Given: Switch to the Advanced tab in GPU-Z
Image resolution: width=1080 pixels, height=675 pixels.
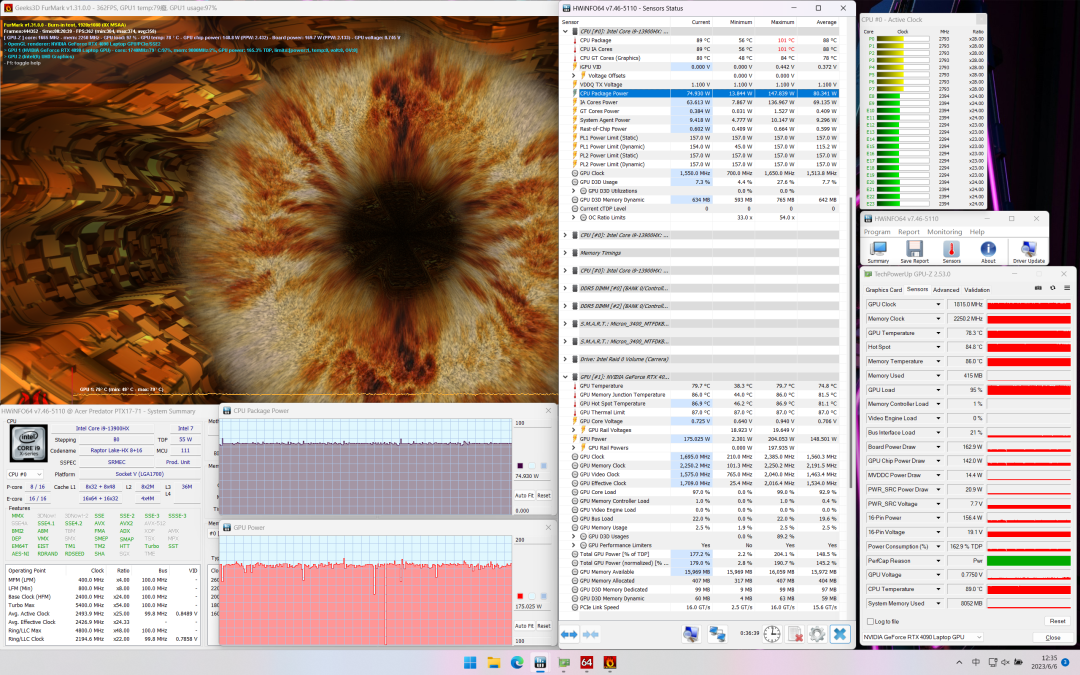Looking at the screenshot, I should coord(946,290).
